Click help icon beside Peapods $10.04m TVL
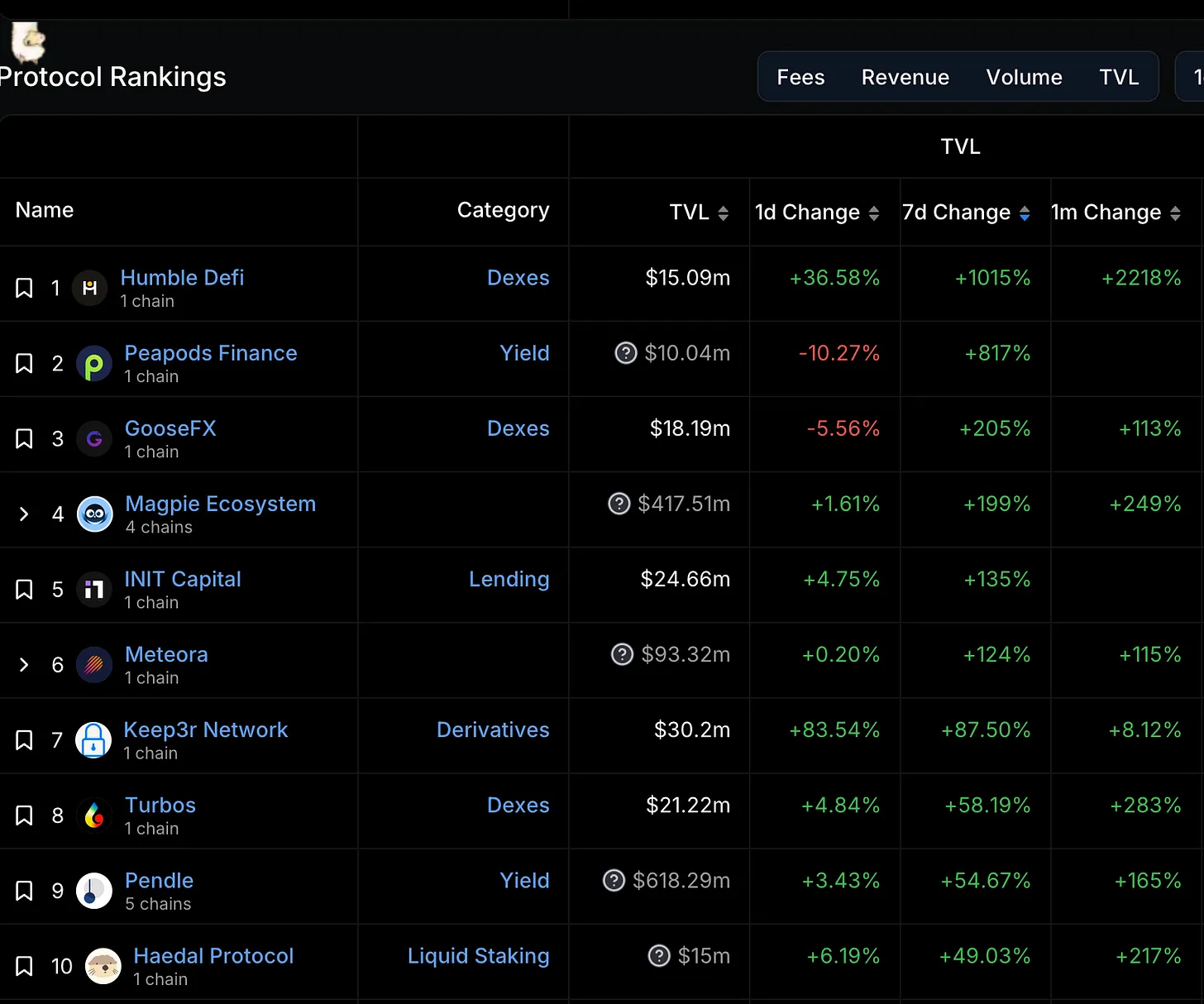1204x1004 pixels. [626, 353]
